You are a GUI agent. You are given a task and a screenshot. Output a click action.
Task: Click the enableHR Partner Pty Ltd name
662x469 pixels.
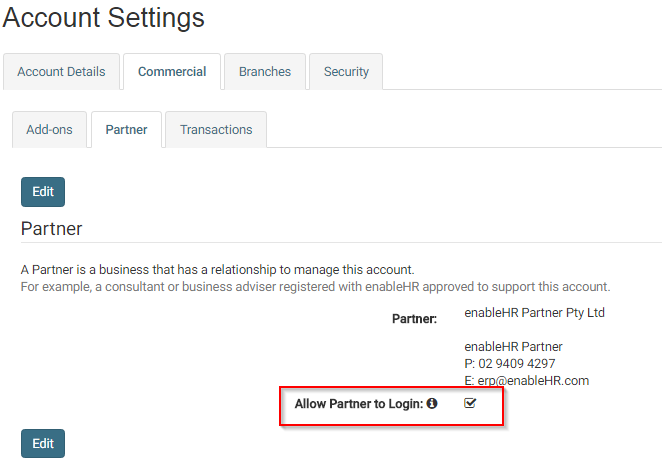(x=534, y=313)
